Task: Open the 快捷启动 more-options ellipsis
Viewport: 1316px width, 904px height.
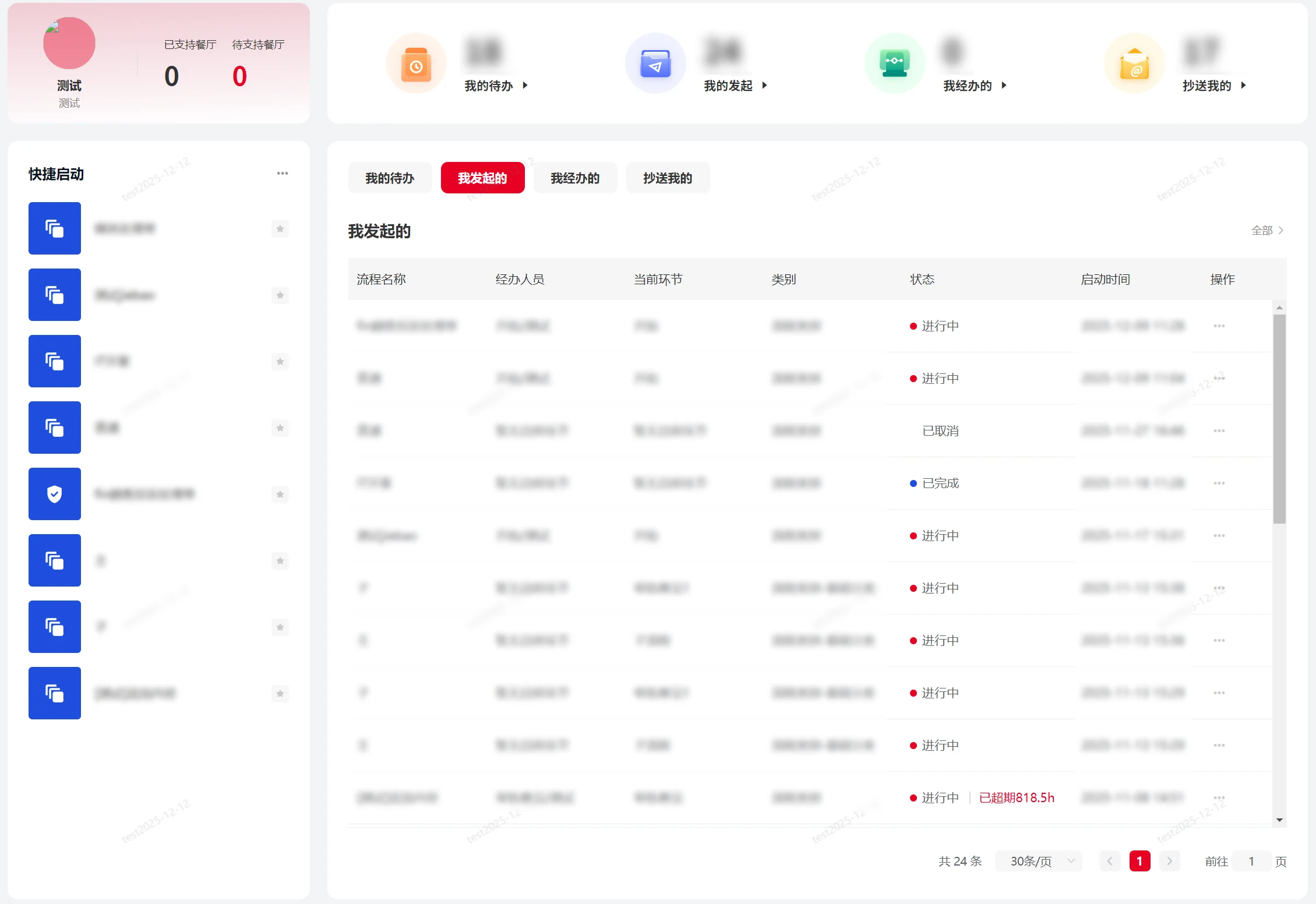Action: (x=283, y=174)
